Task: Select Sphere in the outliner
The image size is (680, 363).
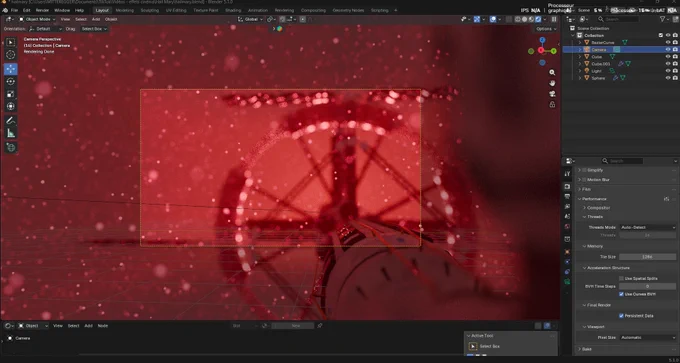Action: coord(598,78)
